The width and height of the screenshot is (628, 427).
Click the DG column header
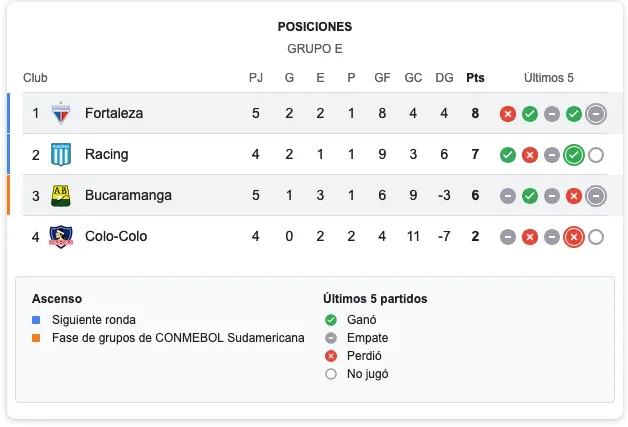point(445,78)
